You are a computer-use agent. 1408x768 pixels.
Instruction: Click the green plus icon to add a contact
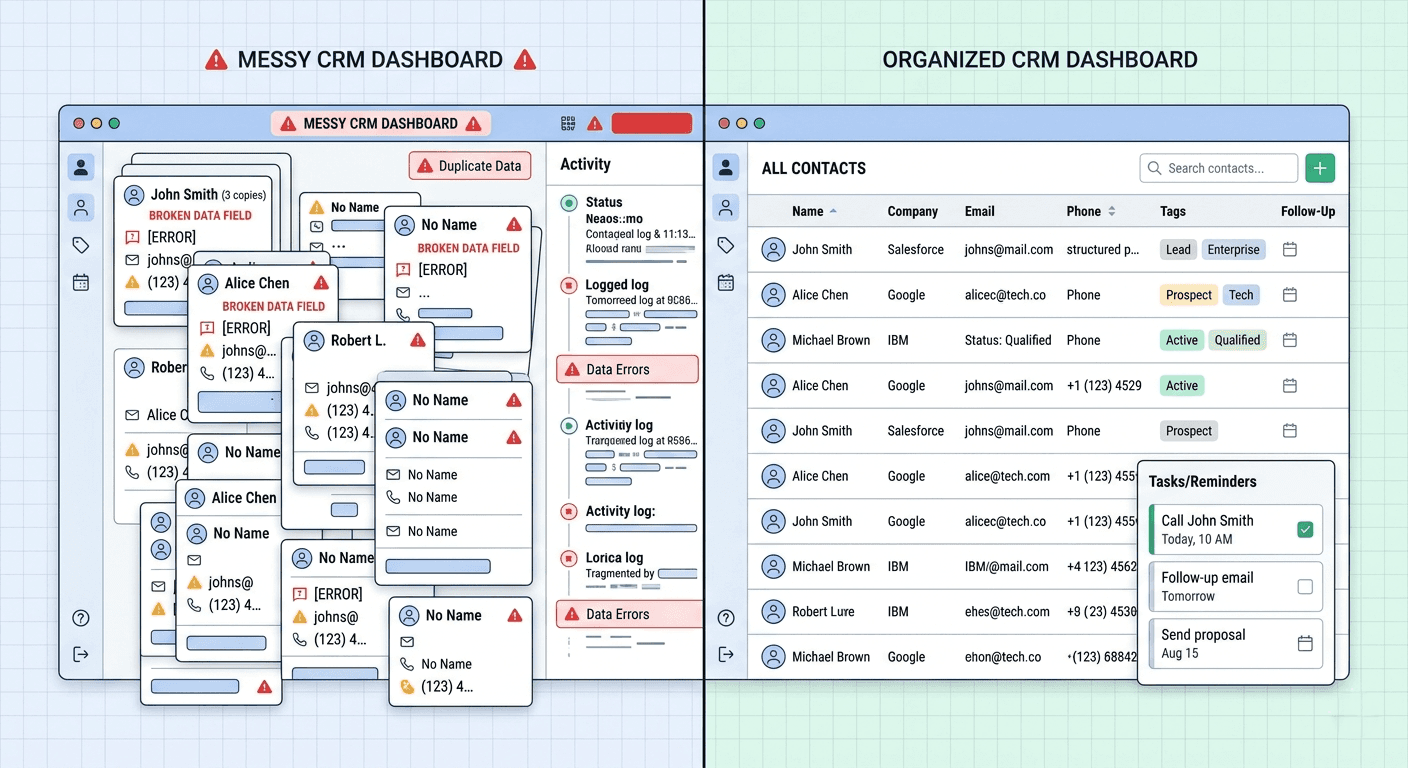1320,167
